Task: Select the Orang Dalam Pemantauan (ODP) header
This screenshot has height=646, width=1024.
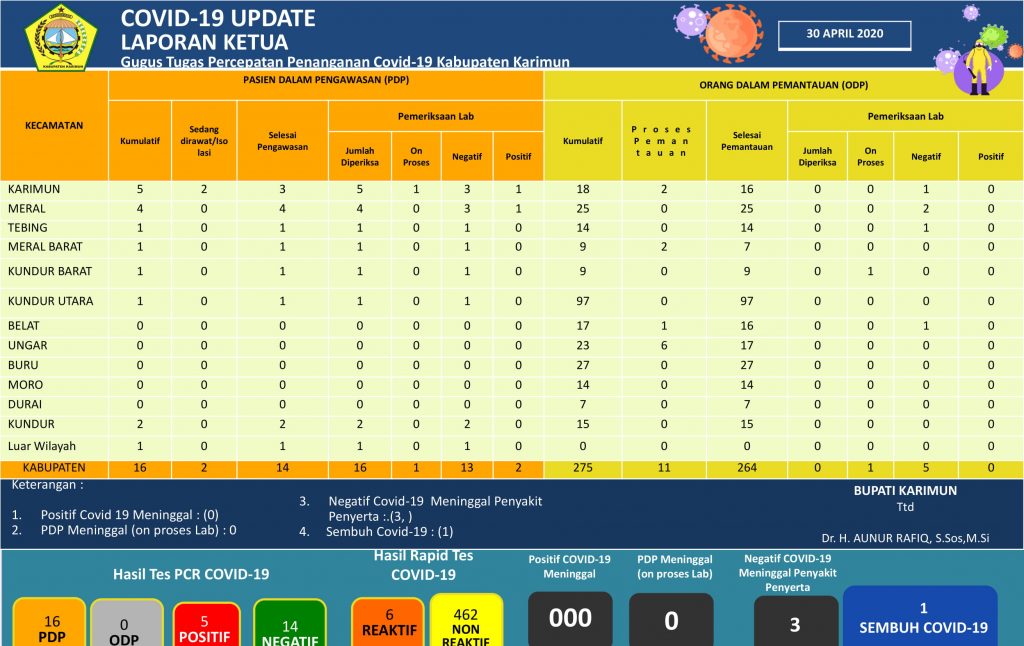Action: tap(782, 86)
